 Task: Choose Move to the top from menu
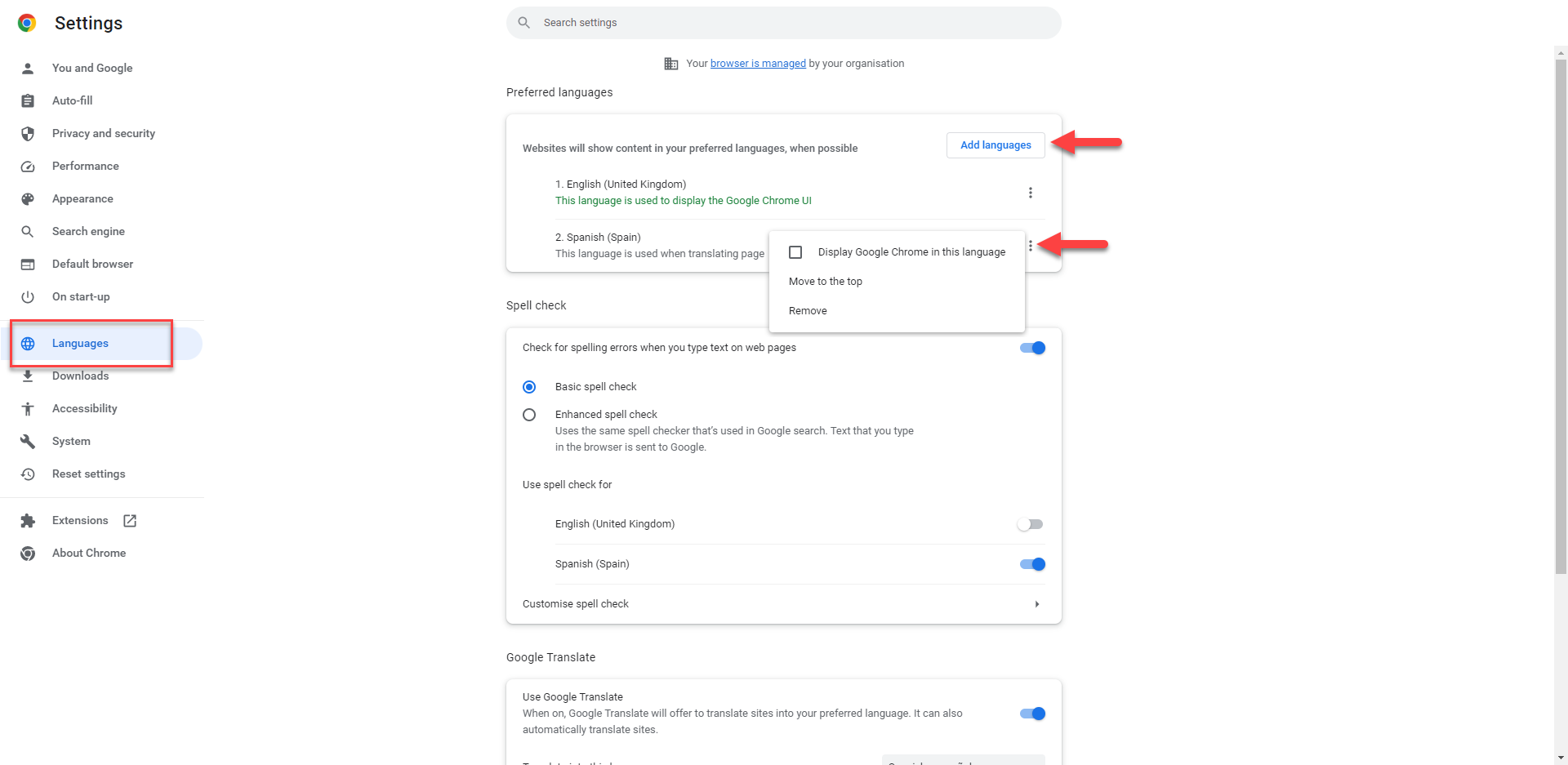tap(826, 282)
